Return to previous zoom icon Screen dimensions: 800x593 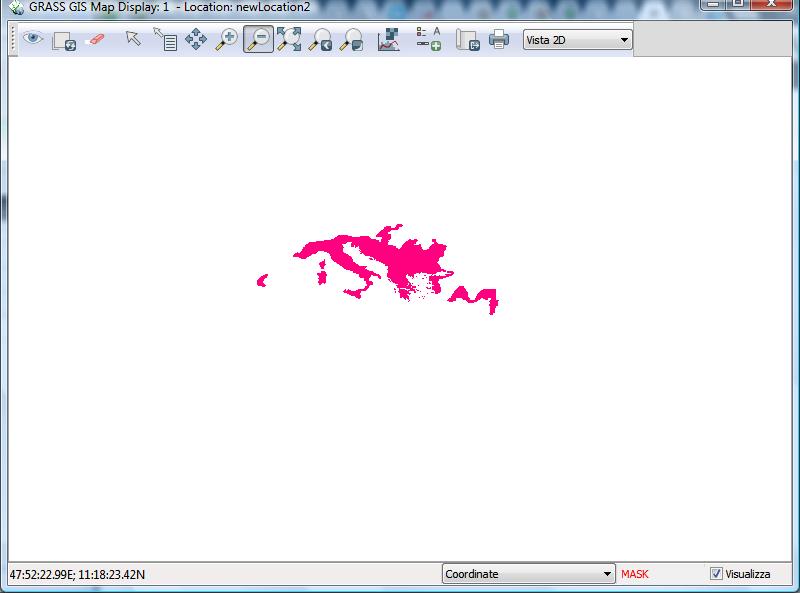[320, 40]
